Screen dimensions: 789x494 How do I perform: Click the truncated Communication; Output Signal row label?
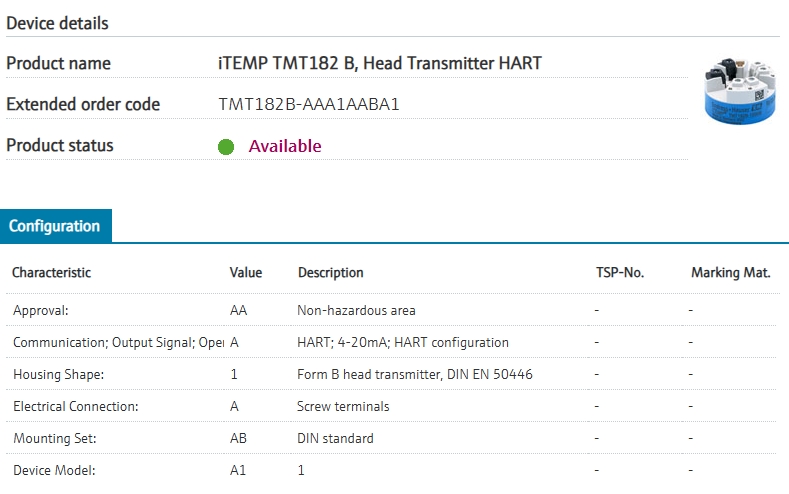[x=118, y=342]
